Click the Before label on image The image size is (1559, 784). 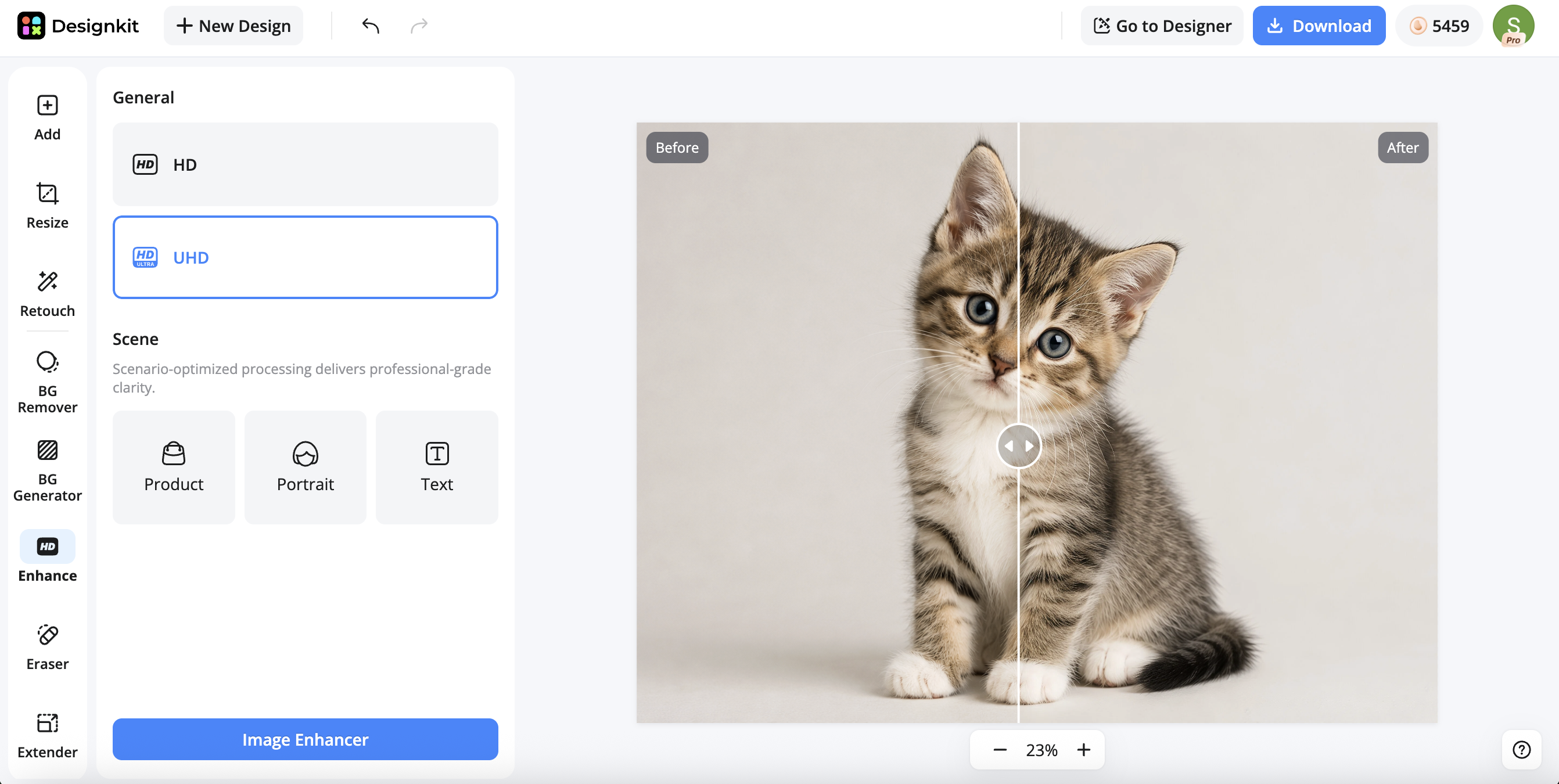point(677,147)
